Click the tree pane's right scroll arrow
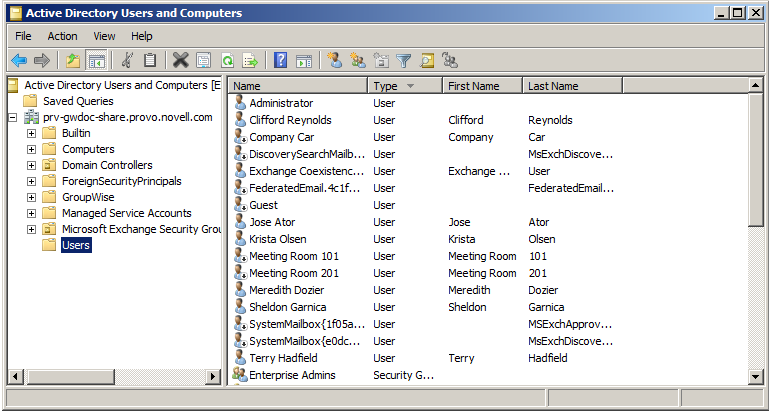 tap(213, 377)
